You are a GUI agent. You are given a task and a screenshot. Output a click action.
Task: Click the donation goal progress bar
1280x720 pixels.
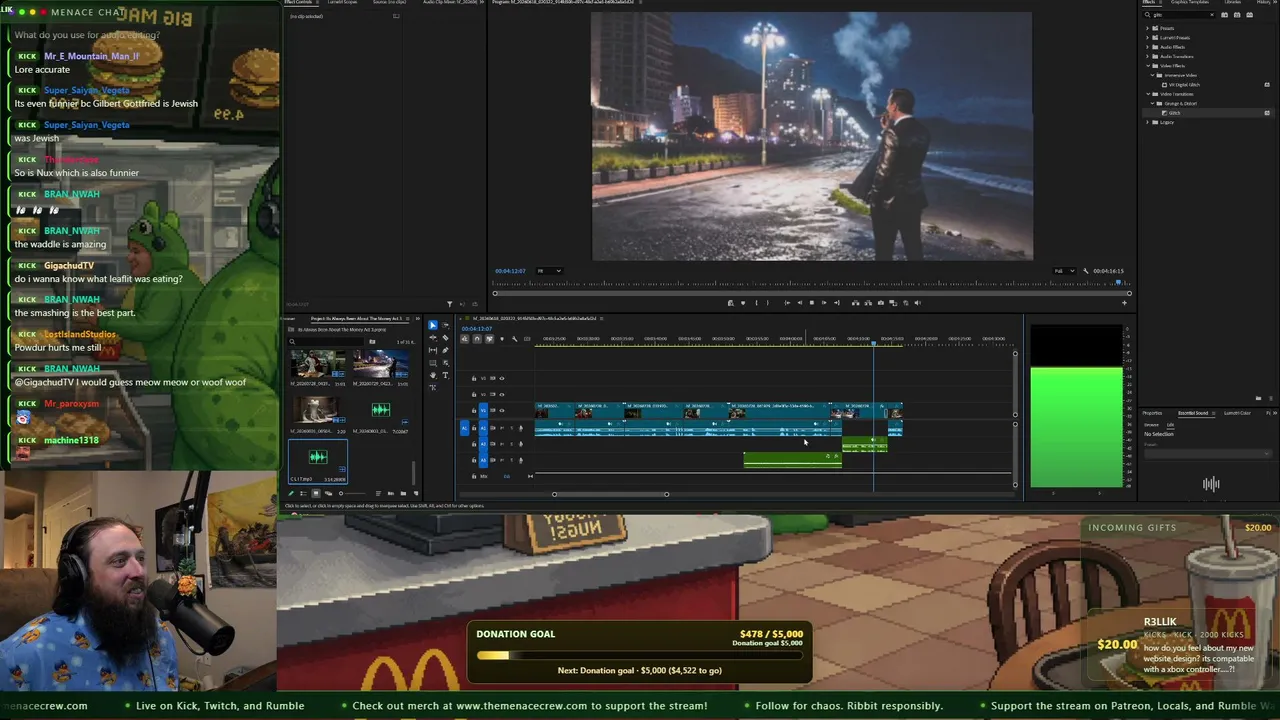[639, 656]
